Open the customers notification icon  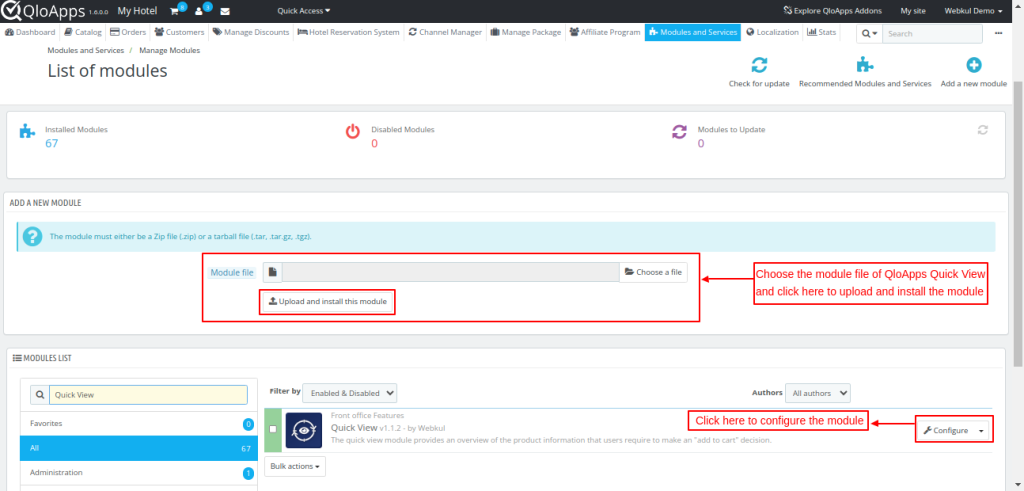(199, 11)
